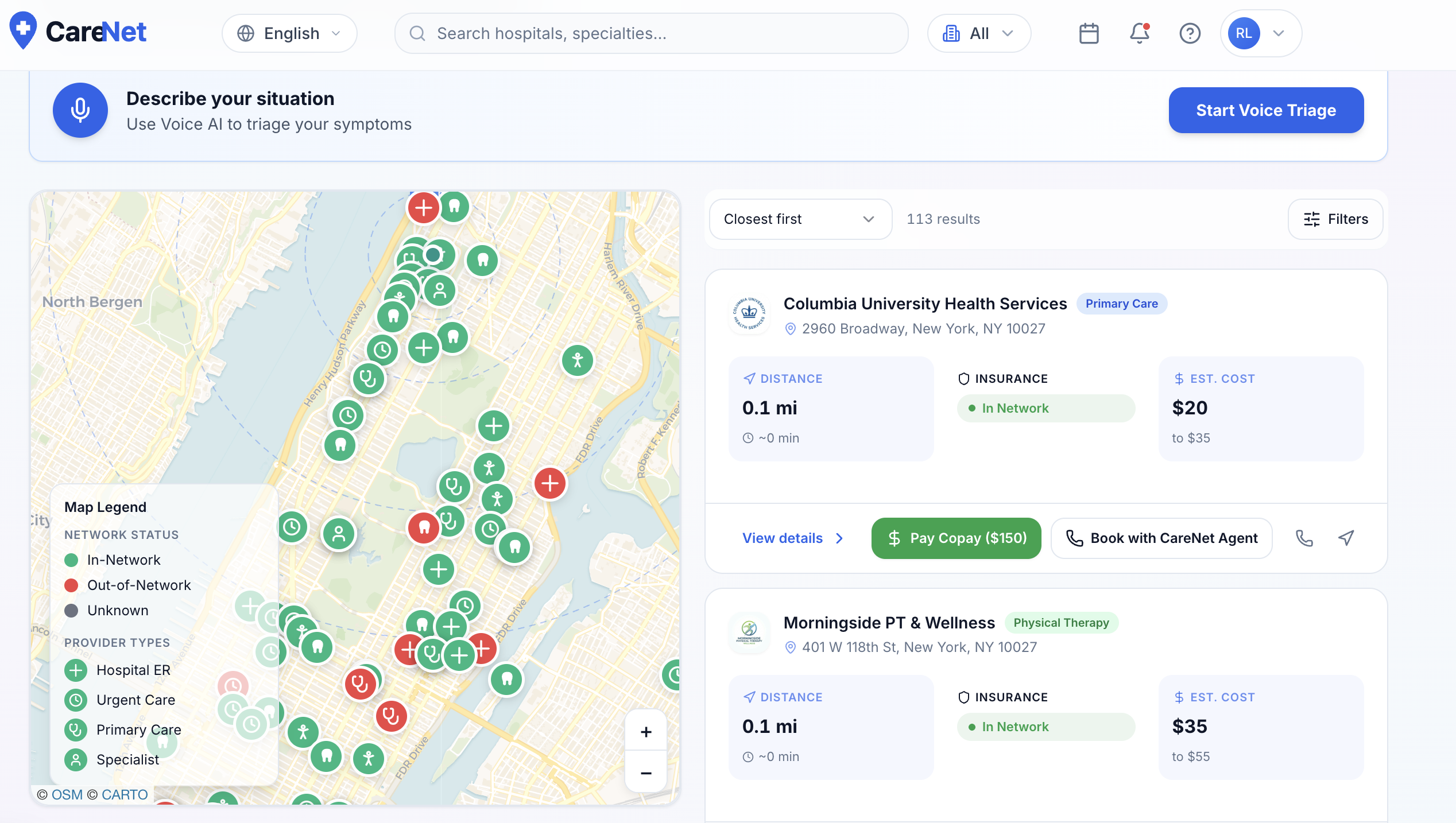Zoom out the map with minus
Viewport: 1456px width, 823px height.
pyautogui.click(x=646, y=773)
